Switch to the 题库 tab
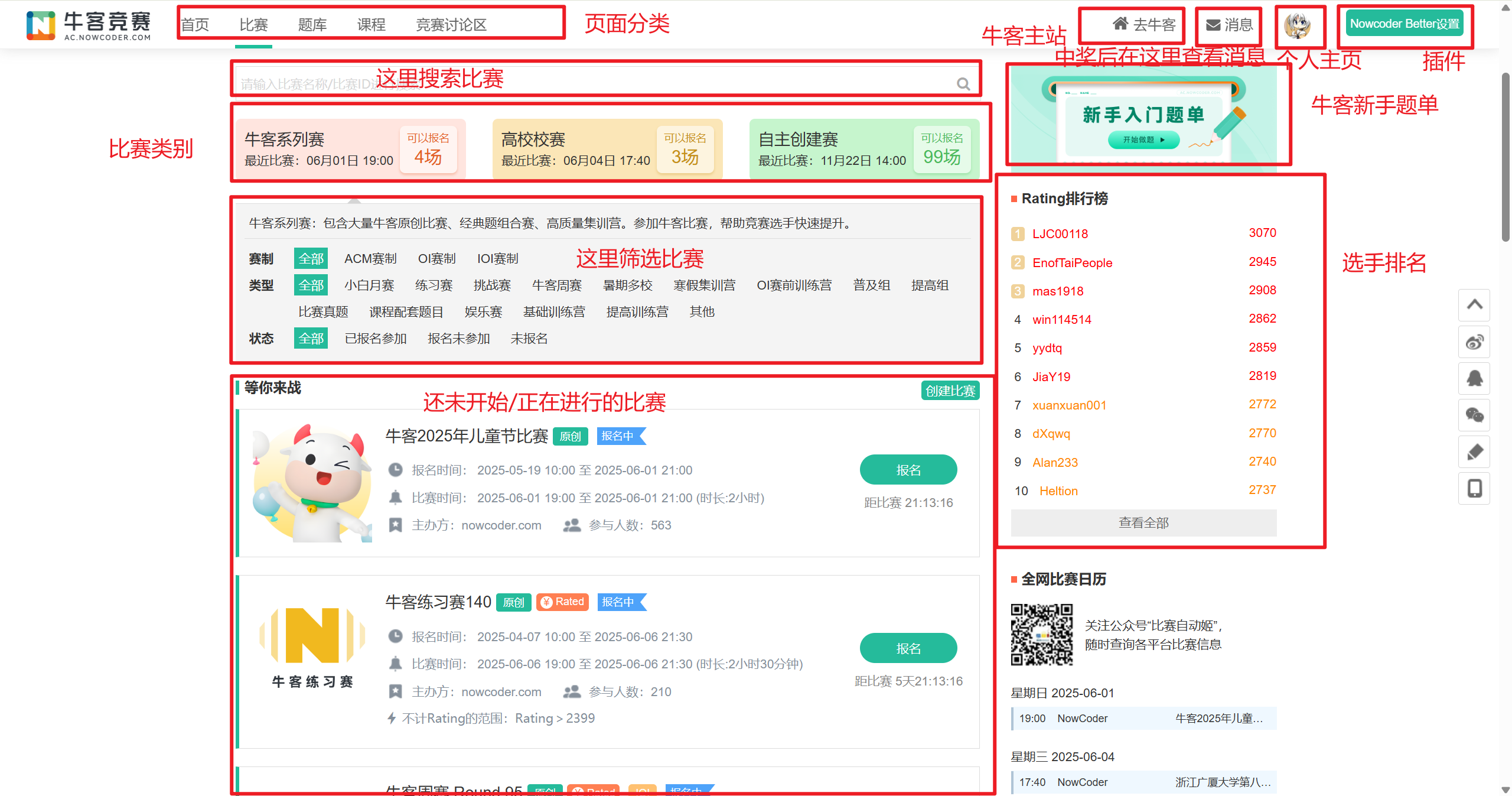Image resolution: width=1512 pixels, height=796 pixels. point(312,24)
